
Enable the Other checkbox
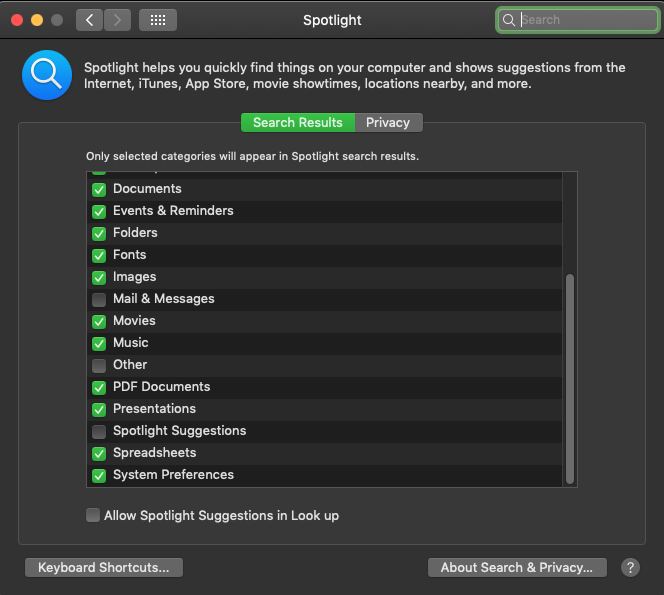click(99, 365)
